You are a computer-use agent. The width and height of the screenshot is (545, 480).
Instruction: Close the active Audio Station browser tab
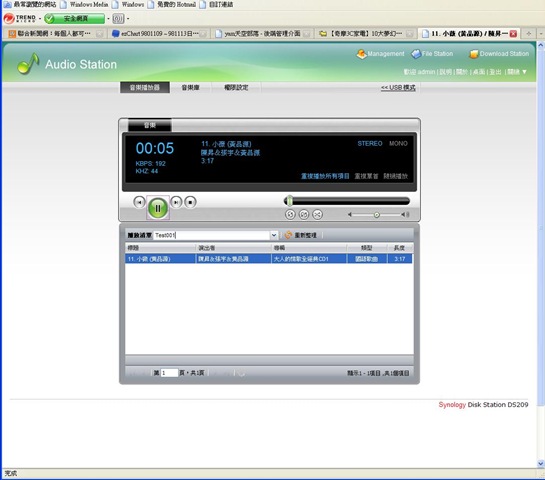(x=513, y=34)
